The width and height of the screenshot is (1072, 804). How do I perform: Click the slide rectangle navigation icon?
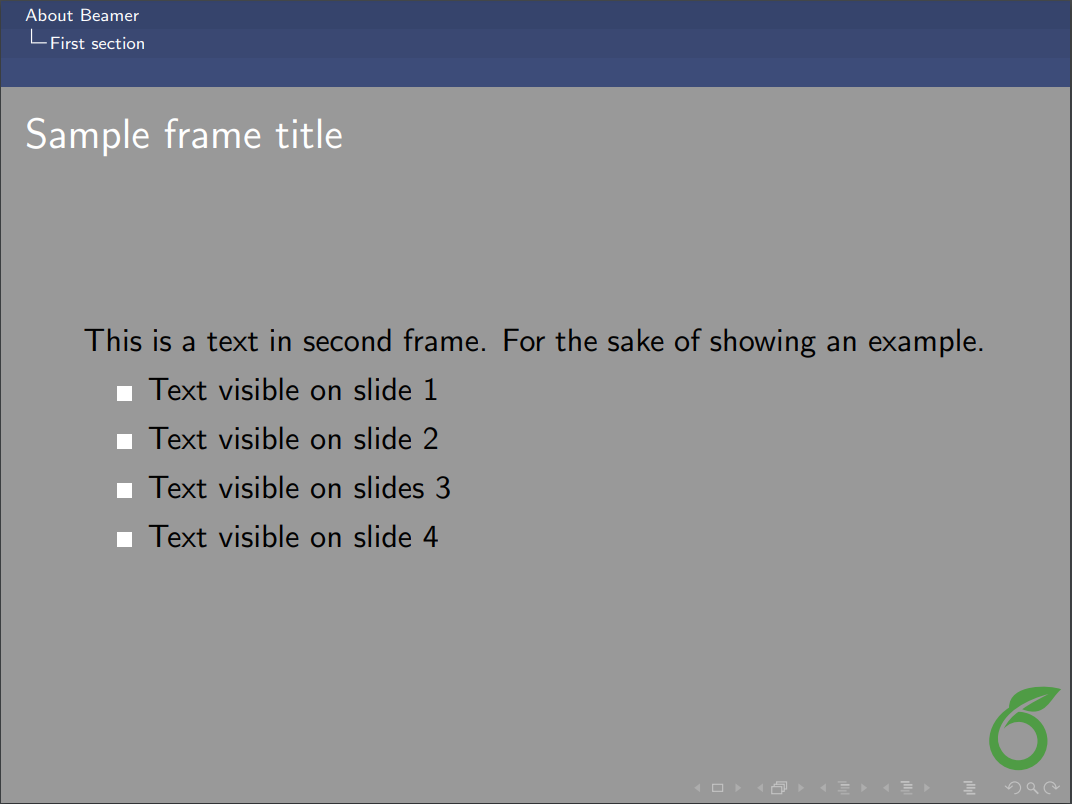(717, 788)
